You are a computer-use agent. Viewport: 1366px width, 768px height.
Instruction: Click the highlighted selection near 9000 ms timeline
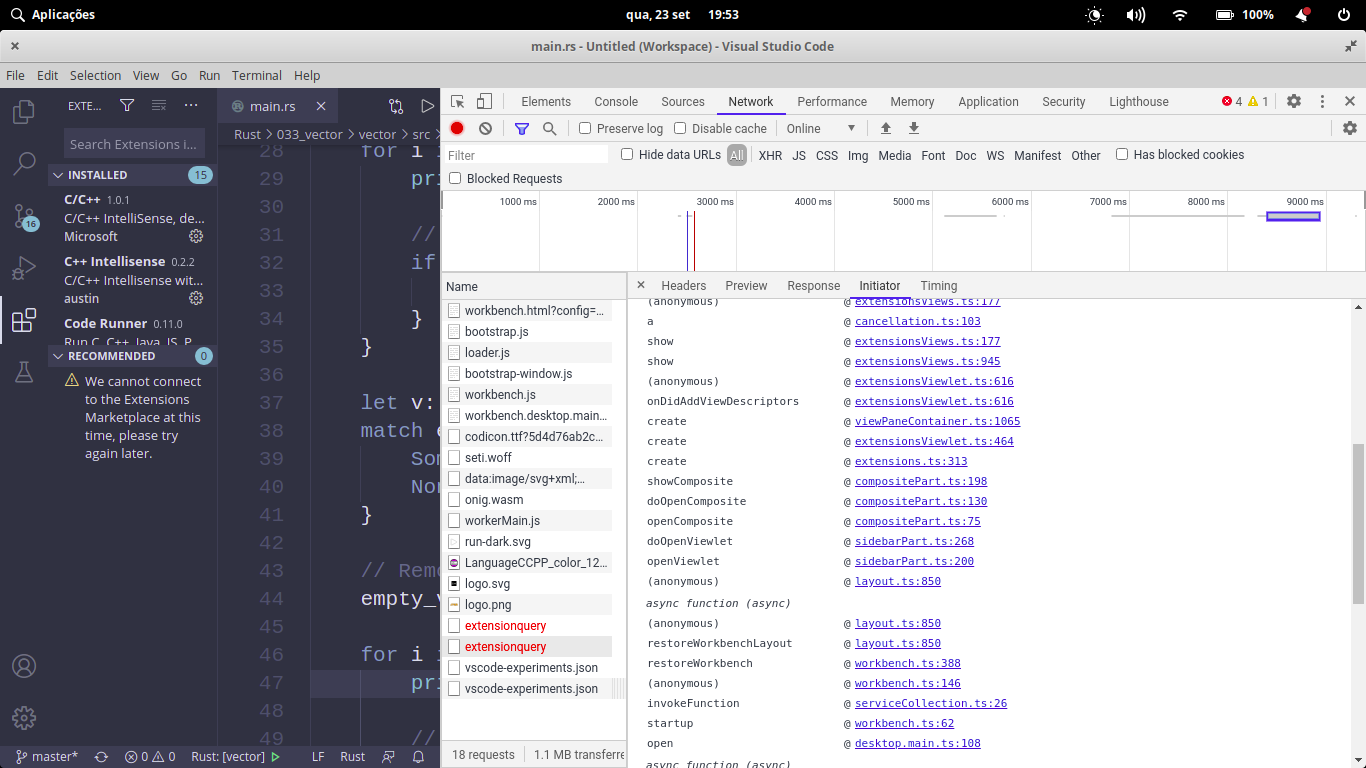(1293, 214)
